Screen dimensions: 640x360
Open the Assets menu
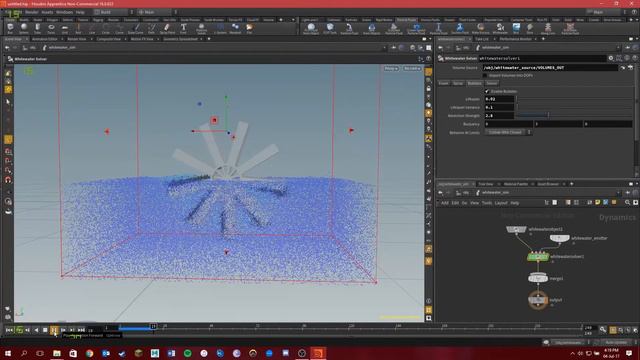(47, 12)
